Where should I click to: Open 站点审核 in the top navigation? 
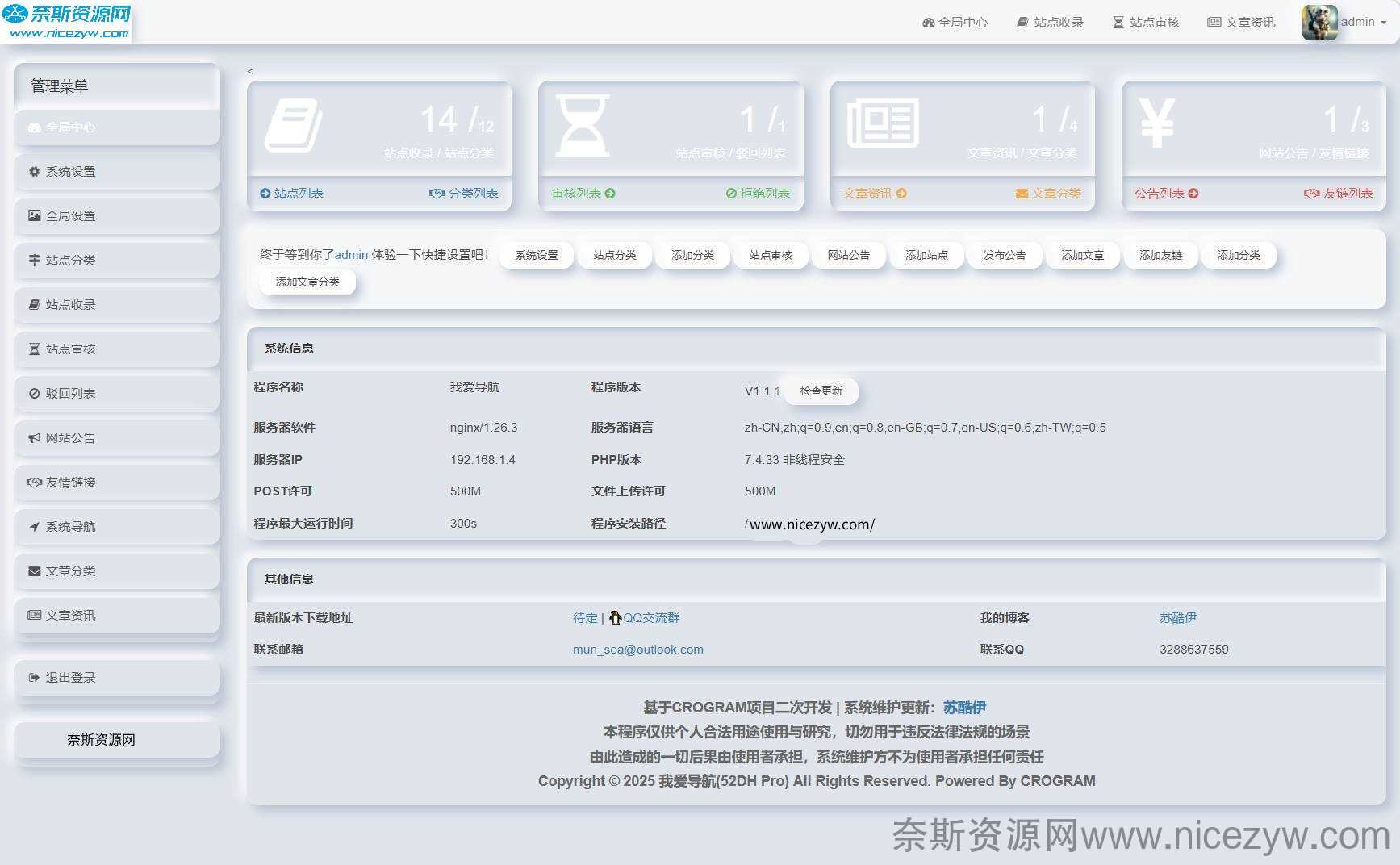point(1146,23)
